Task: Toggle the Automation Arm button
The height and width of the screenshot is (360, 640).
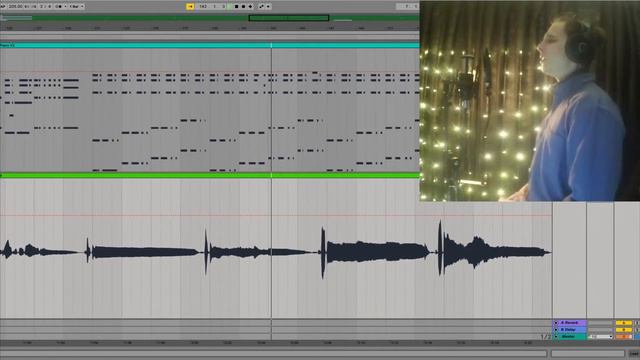Action: click(262, 7)
